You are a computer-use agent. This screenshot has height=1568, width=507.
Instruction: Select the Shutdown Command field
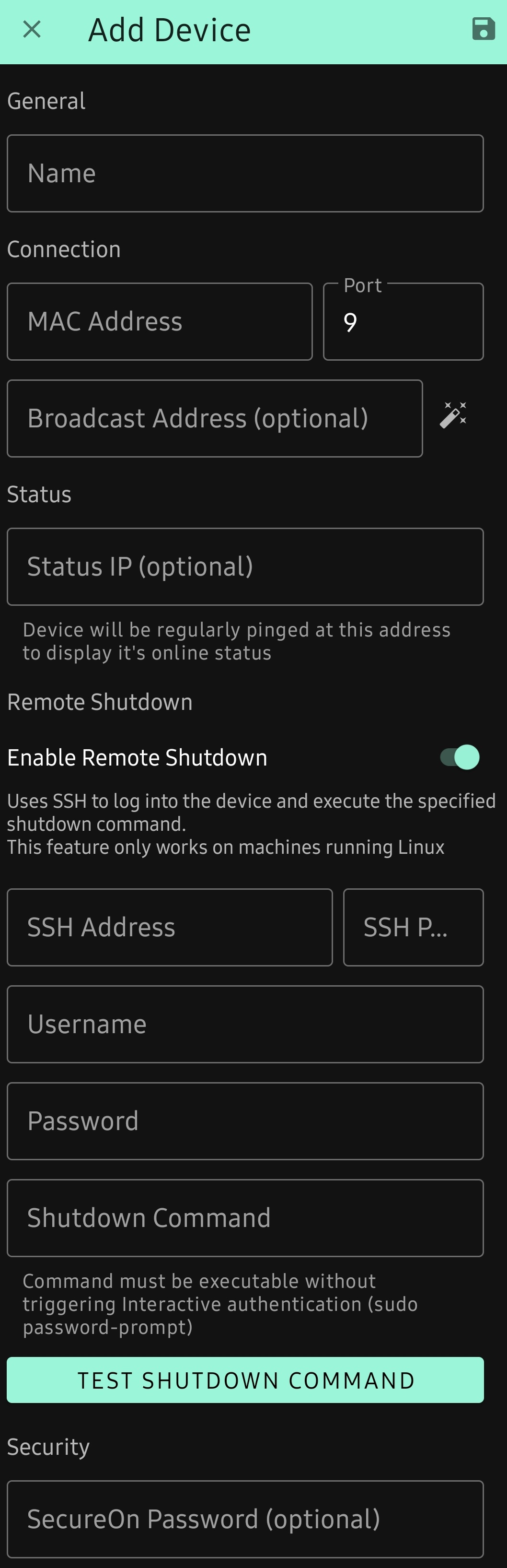[x=245, y=1217]
